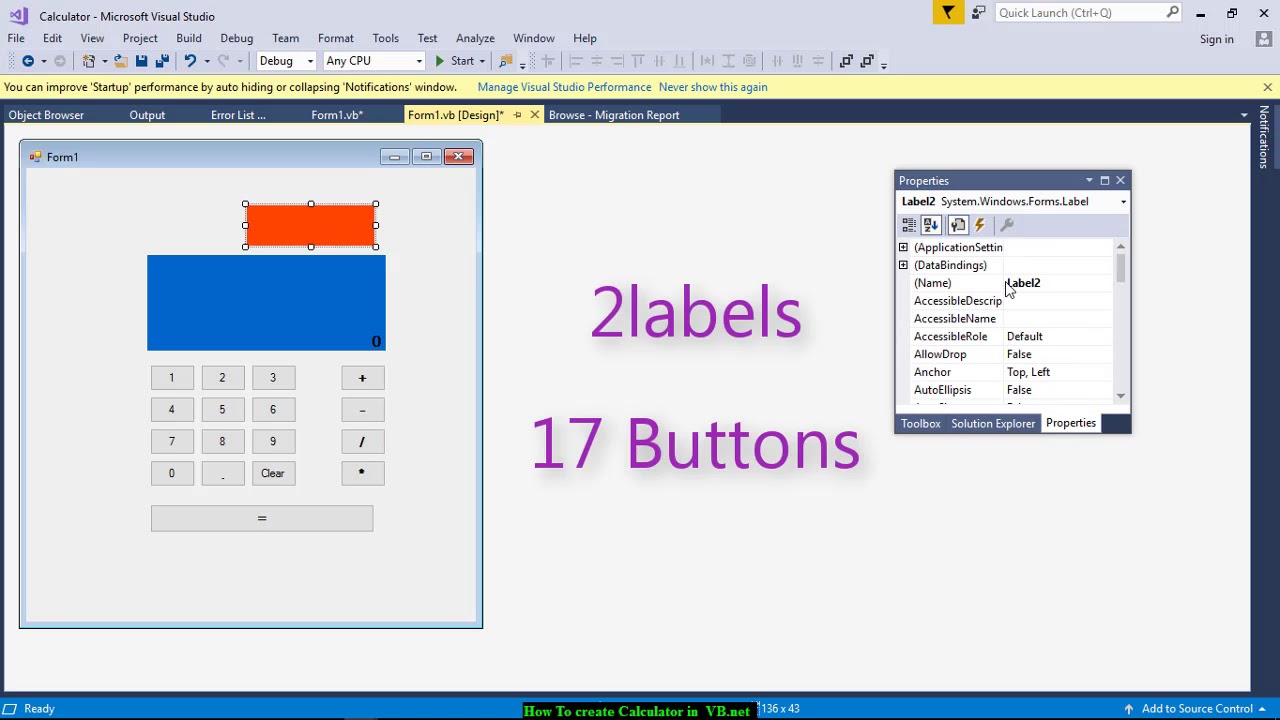Viewport: 1280px width, 720px height.
Task: Click the Never show this again link
Action: click(713, 87)
